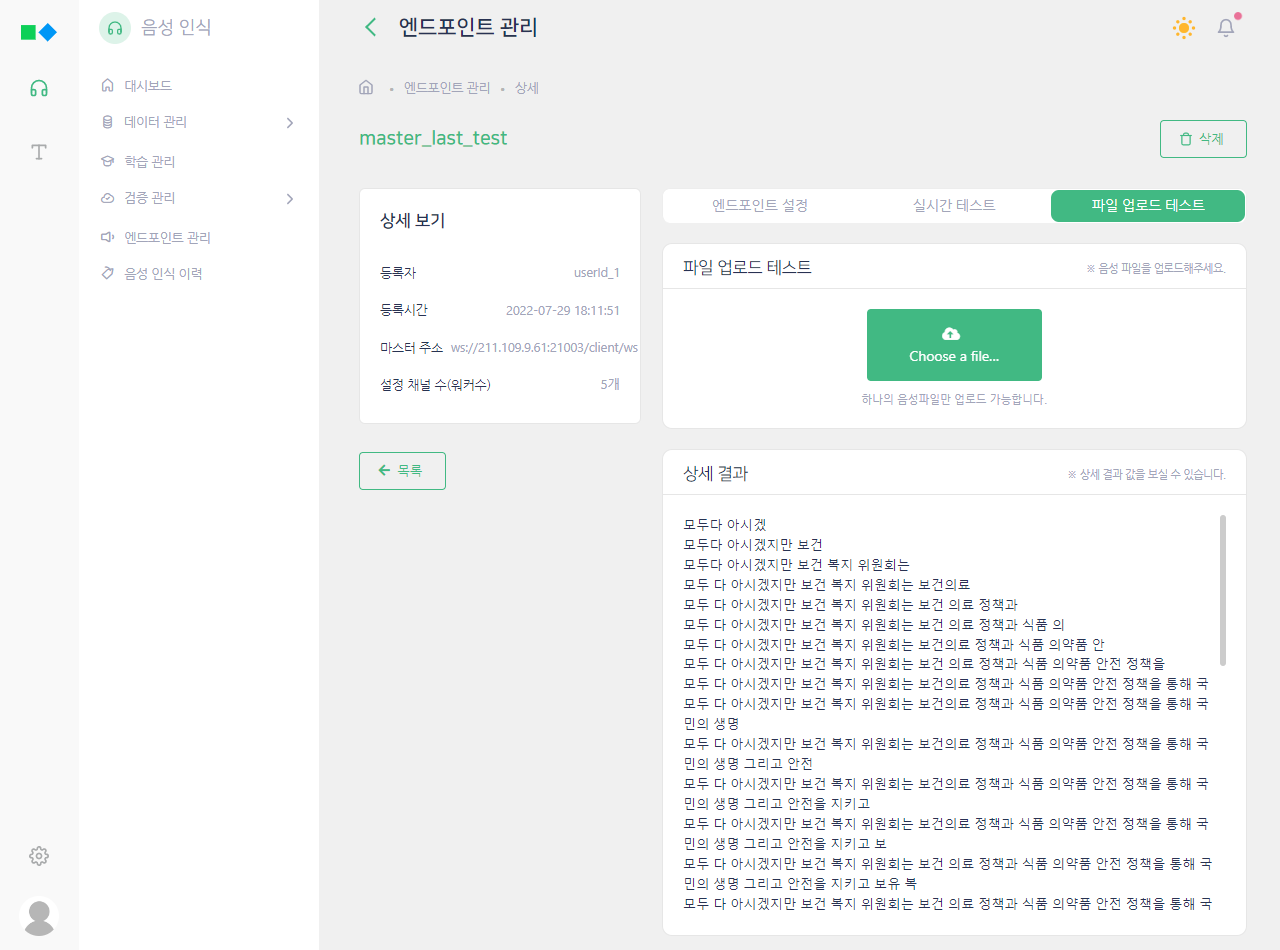Screen dimensions: 1280x950
Task: Click the user profile avatar
Action: tap(39, 916)
